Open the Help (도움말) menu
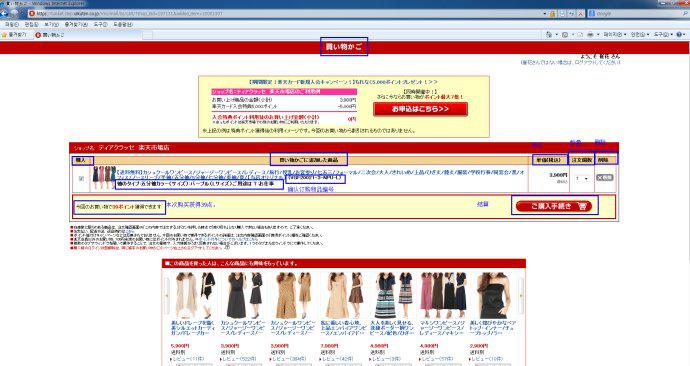This screenshot has height=366, width=690. 123,25
